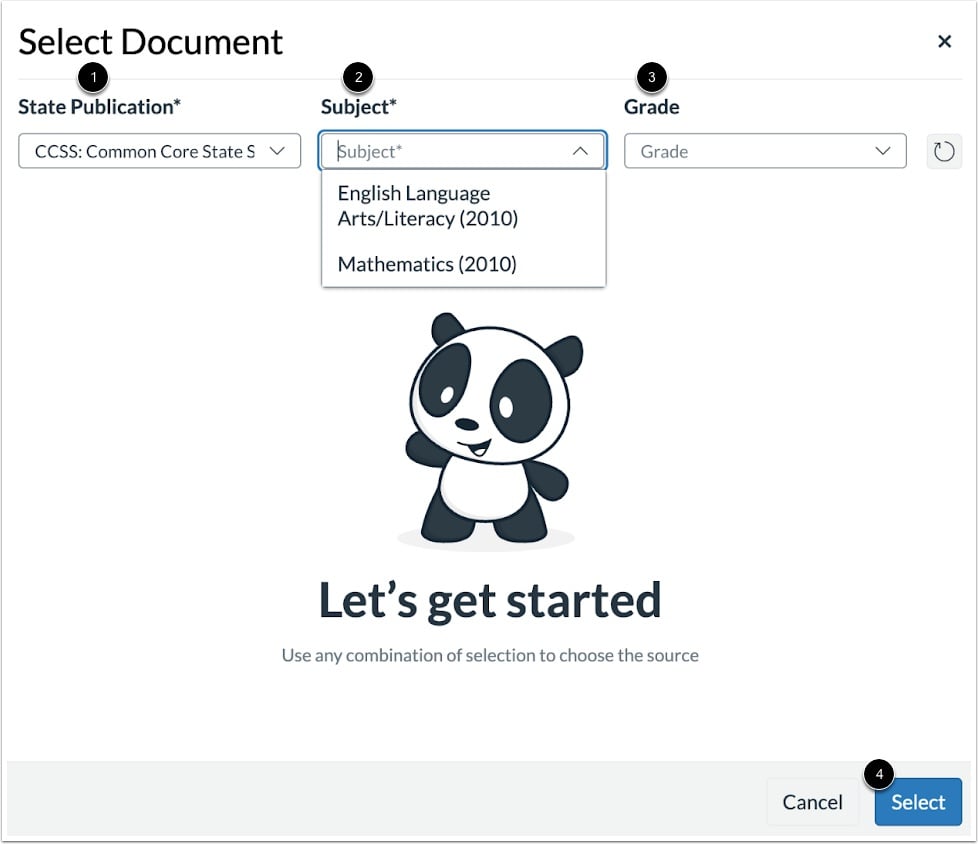Click the Select button

pyautogui.click(x=917, y=801)
